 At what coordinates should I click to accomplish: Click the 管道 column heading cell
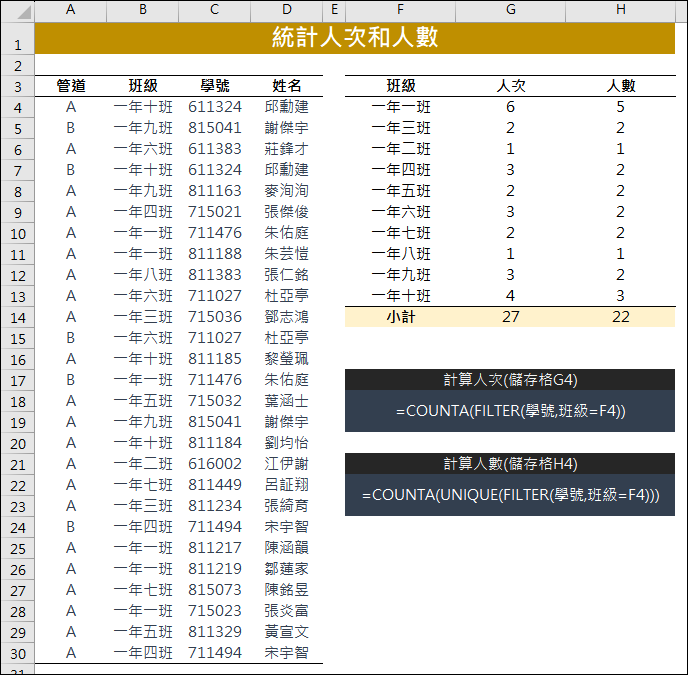click(x=71, y=86)
